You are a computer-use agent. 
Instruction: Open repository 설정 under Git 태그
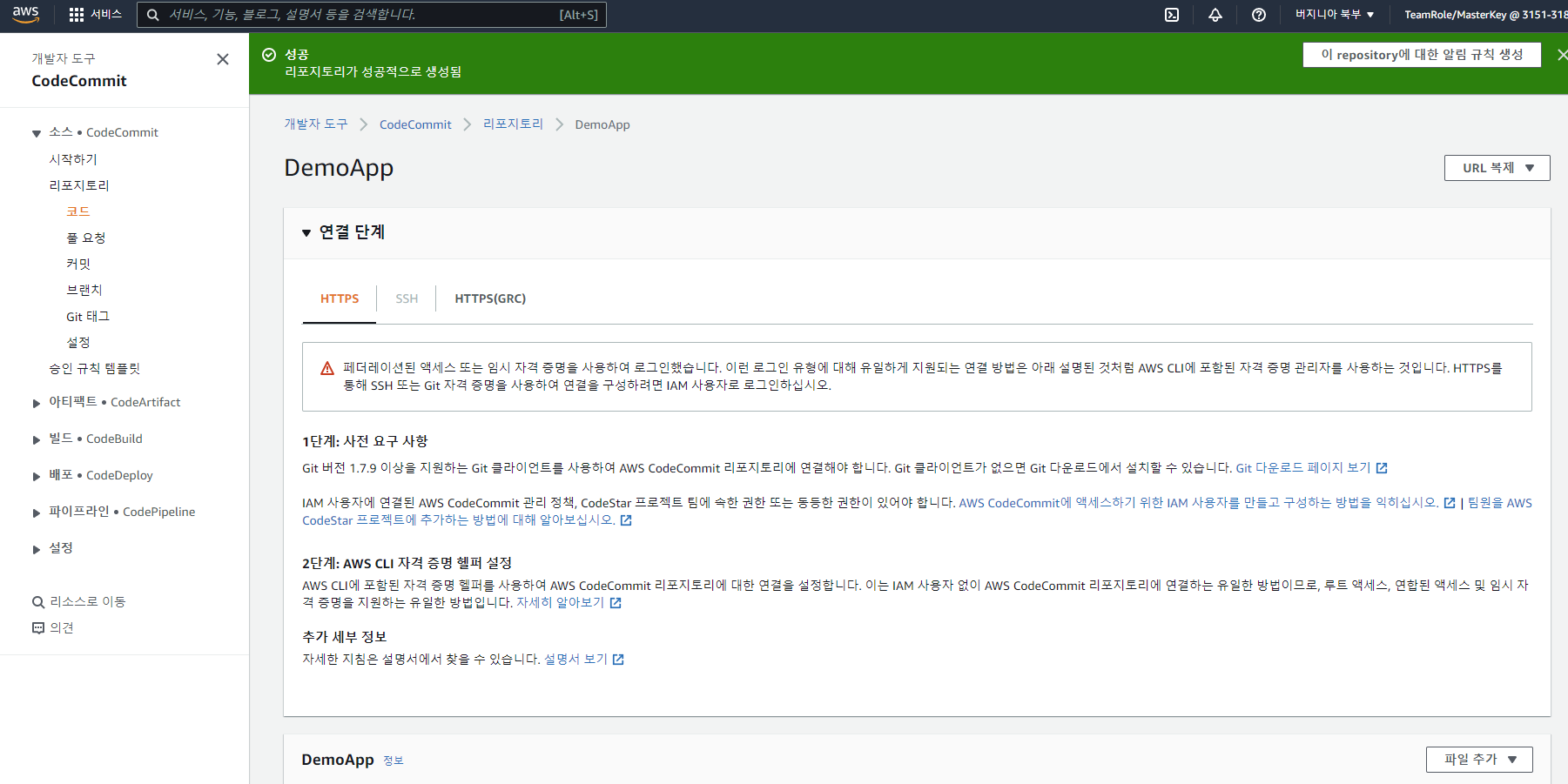click(x=78, y=342)
